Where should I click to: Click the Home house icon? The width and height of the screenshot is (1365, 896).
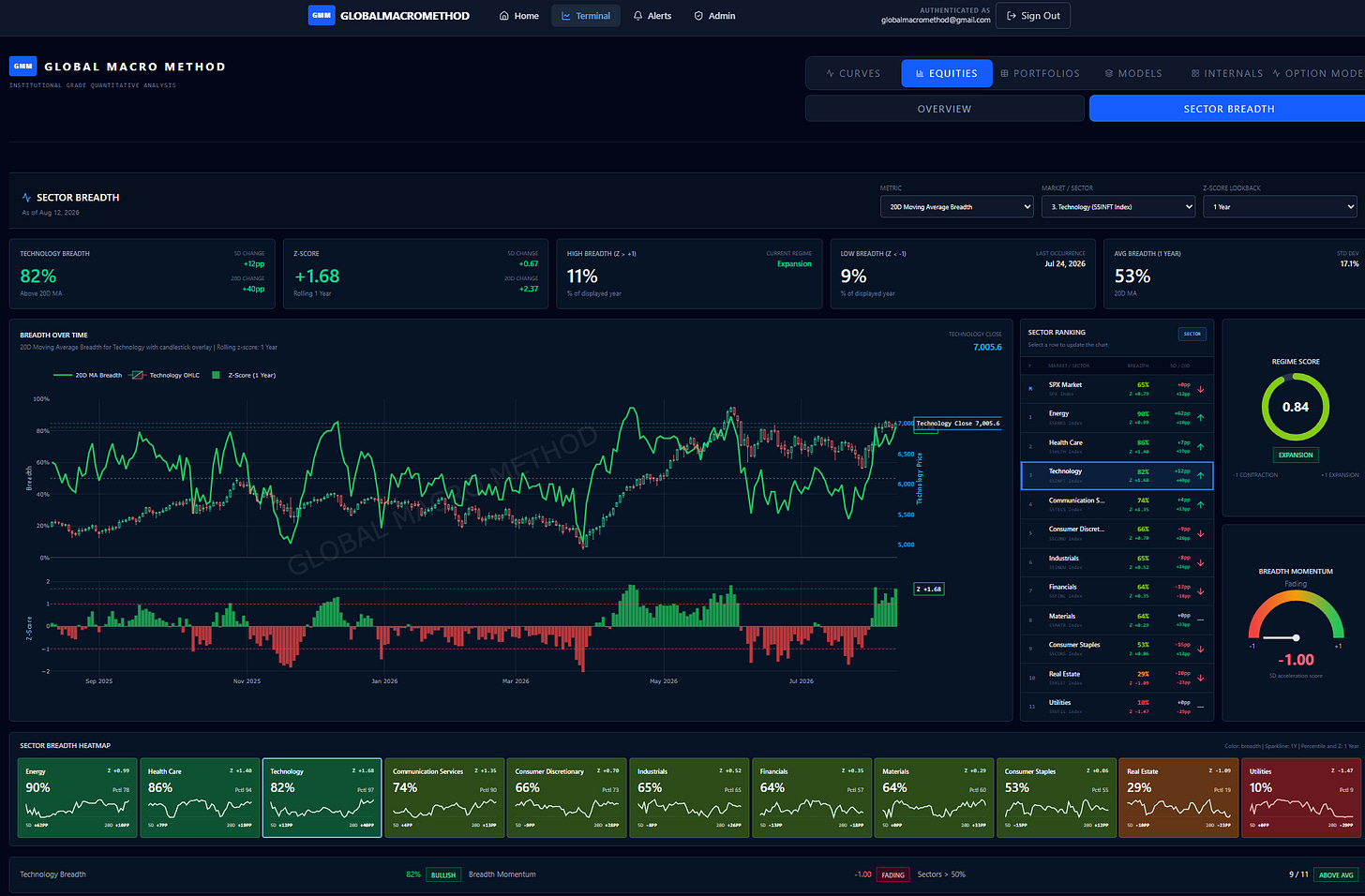click(x=504, y=16)
